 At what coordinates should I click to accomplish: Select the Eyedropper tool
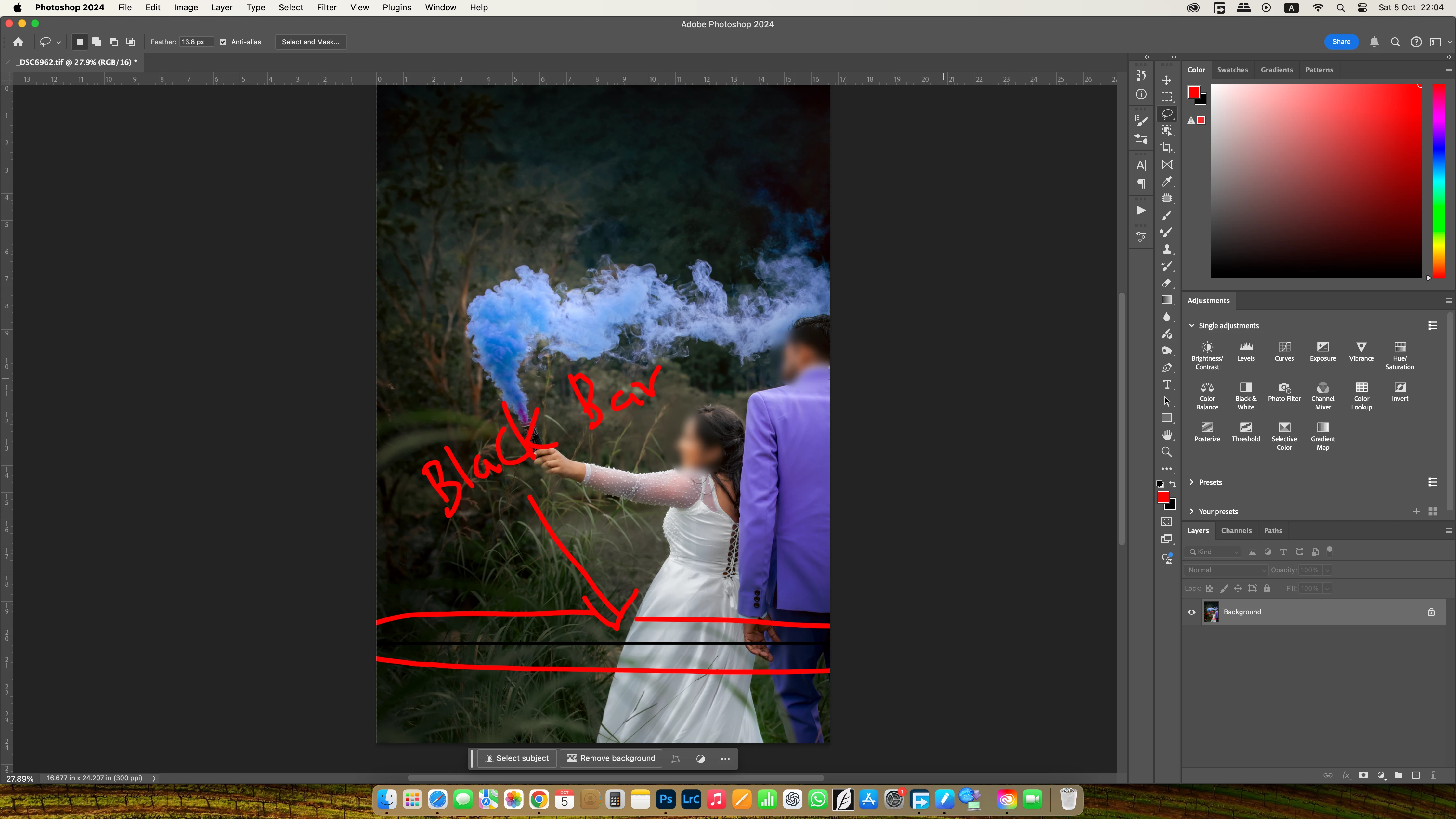(1167, 181)
